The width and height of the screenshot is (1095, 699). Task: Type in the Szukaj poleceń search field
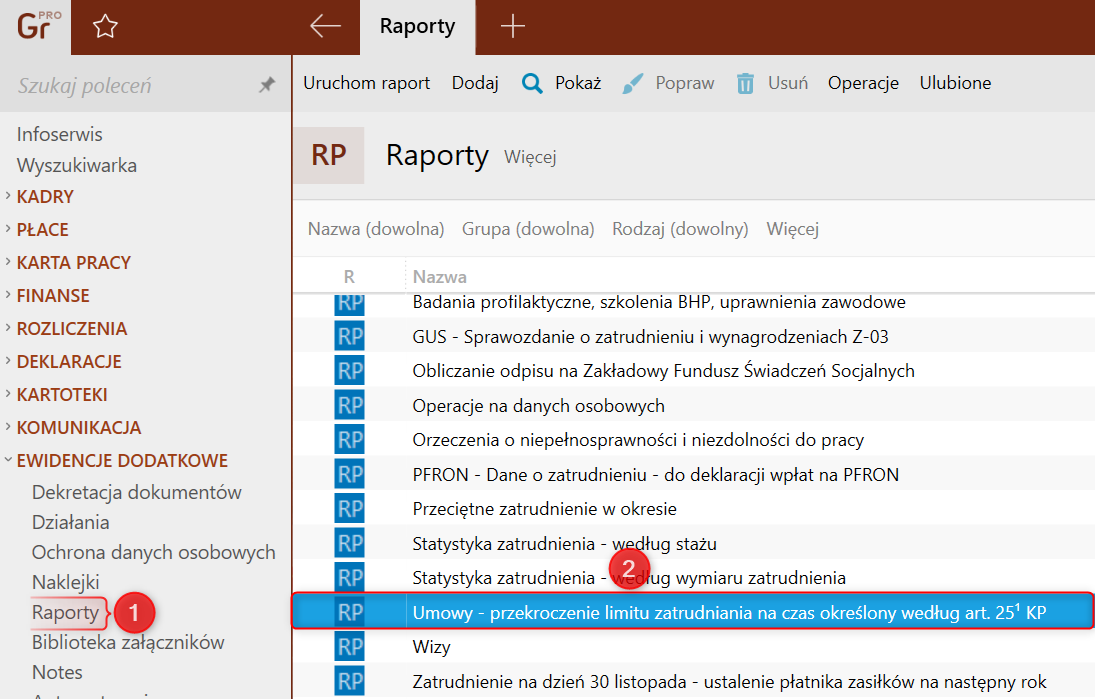click(x=130, y=86)
